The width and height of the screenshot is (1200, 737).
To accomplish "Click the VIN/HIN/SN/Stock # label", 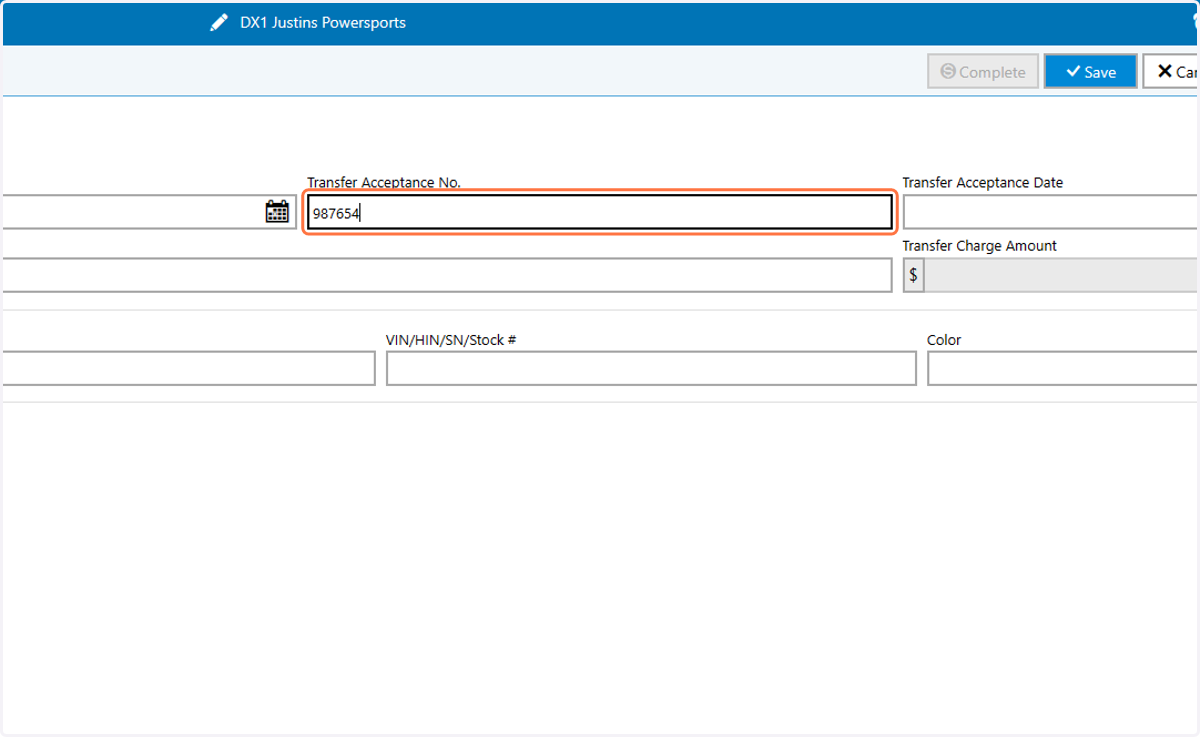I will click(451, 340).
